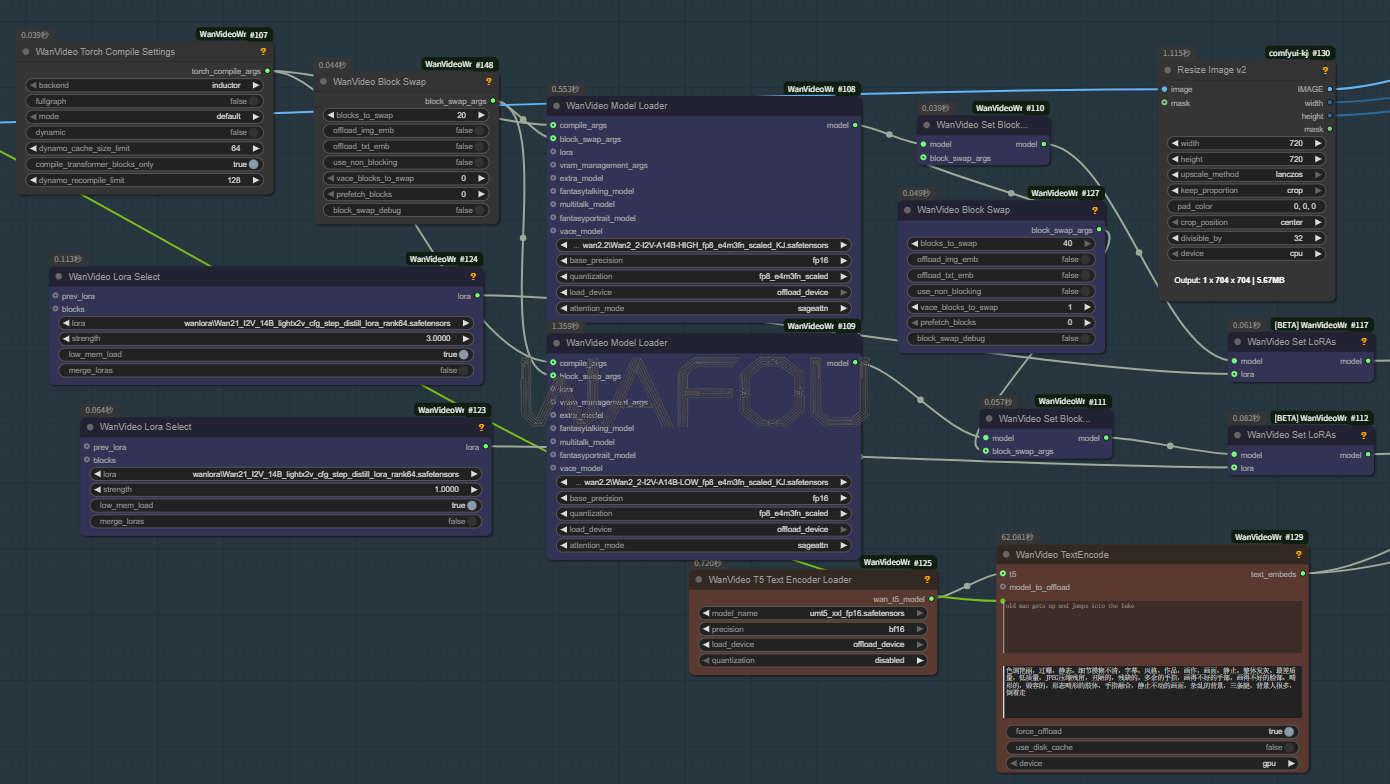
Task: Collapse WanVideo TextEncode node via title dot
Action: (1006, 554)
